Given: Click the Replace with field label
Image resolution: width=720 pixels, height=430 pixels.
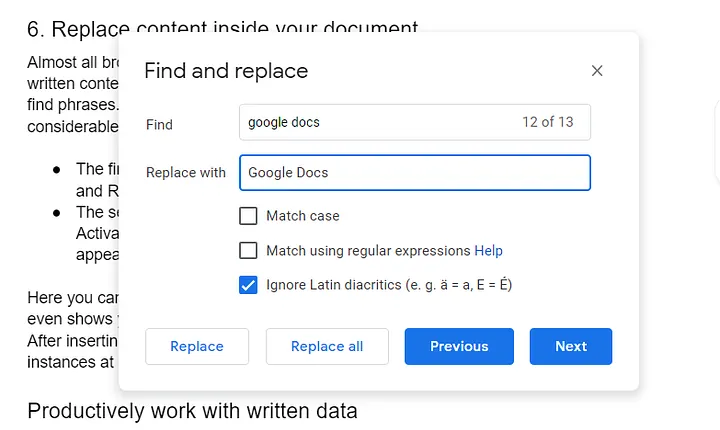Looking at the screenshot, I should (x=186, y=172).
